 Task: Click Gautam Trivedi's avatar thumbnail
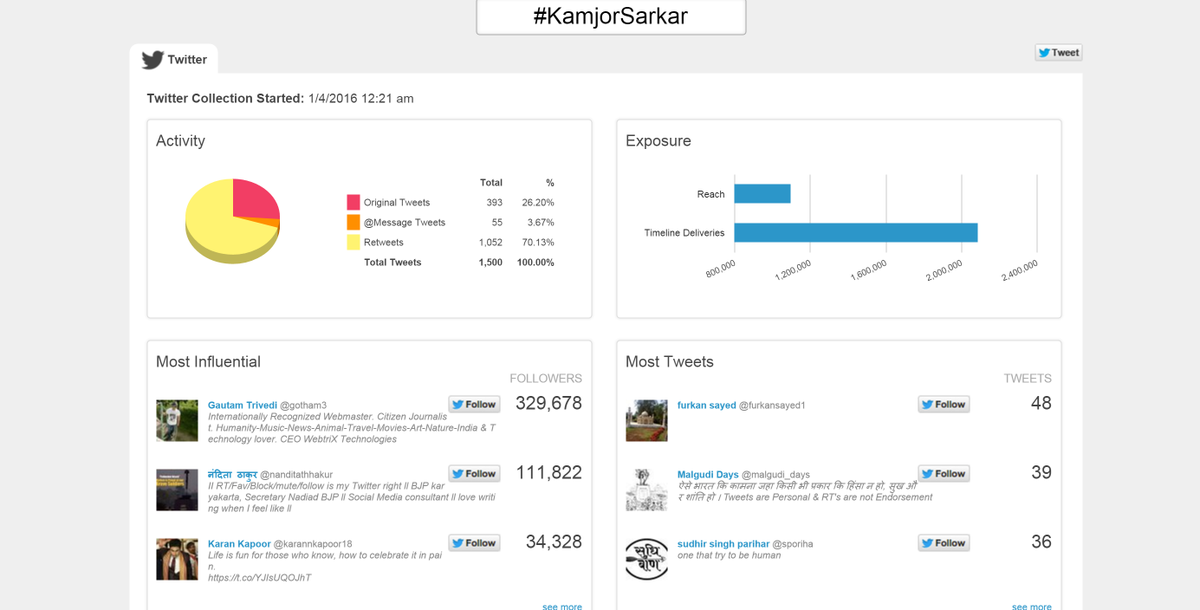click(x=177, y=421)
